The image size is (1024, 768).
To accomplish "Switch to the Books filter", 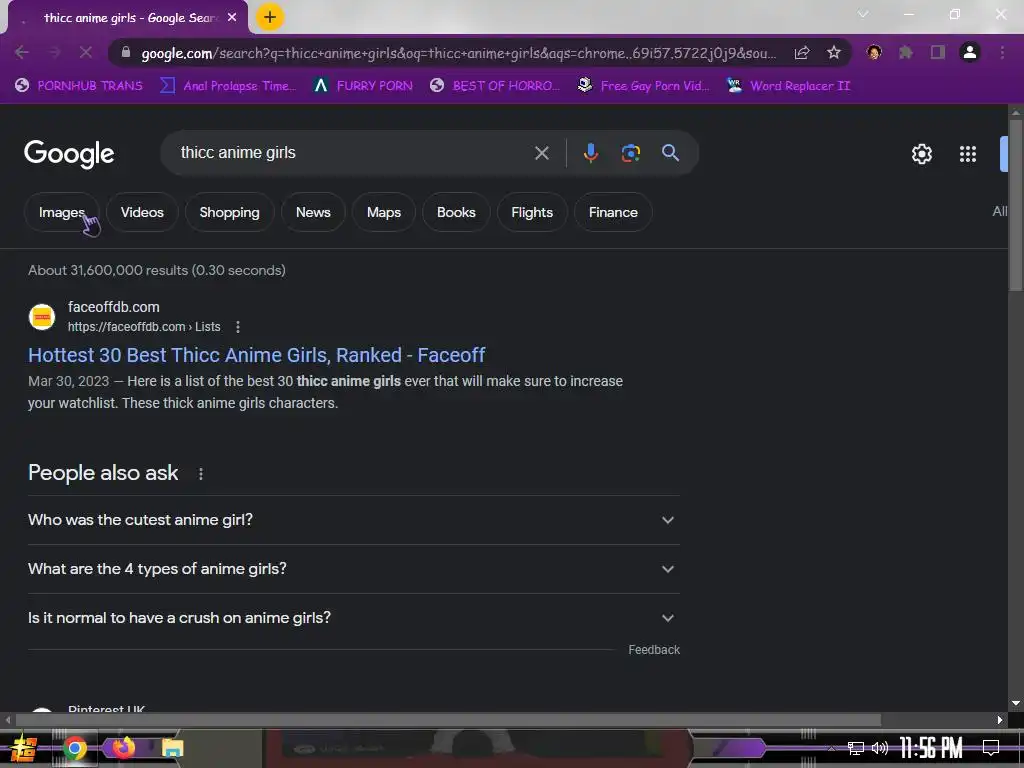I will point(456,212).
